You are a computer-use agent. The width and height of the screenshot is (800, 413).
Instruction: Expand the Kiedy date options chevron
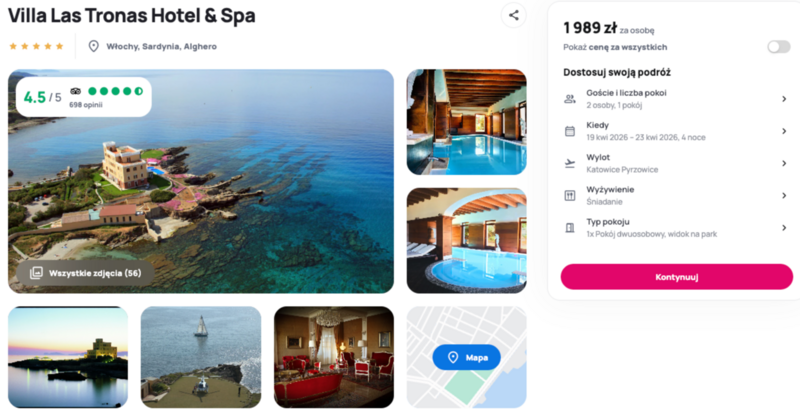point(784,131)
